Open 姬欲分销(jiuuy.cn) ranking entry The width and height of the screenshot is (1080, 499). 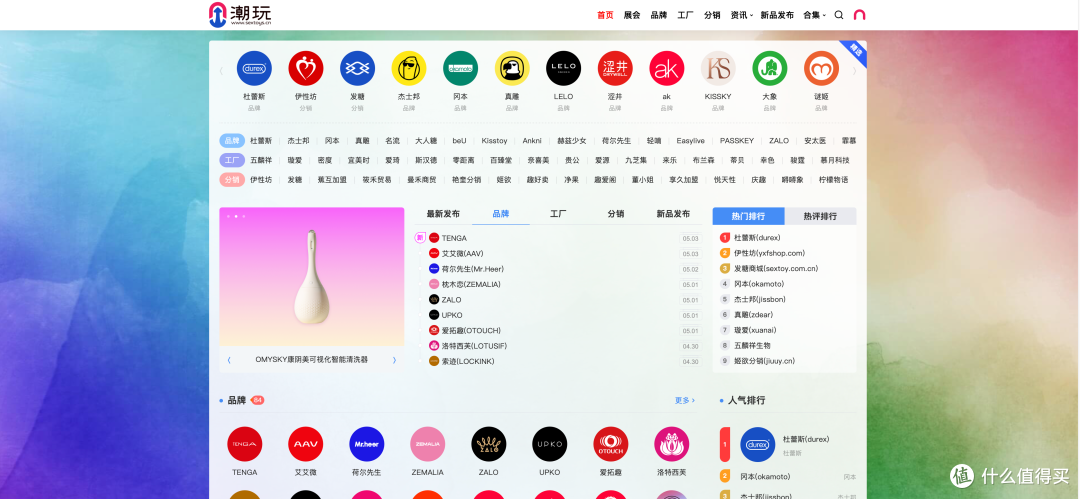(x=765, y=361)
